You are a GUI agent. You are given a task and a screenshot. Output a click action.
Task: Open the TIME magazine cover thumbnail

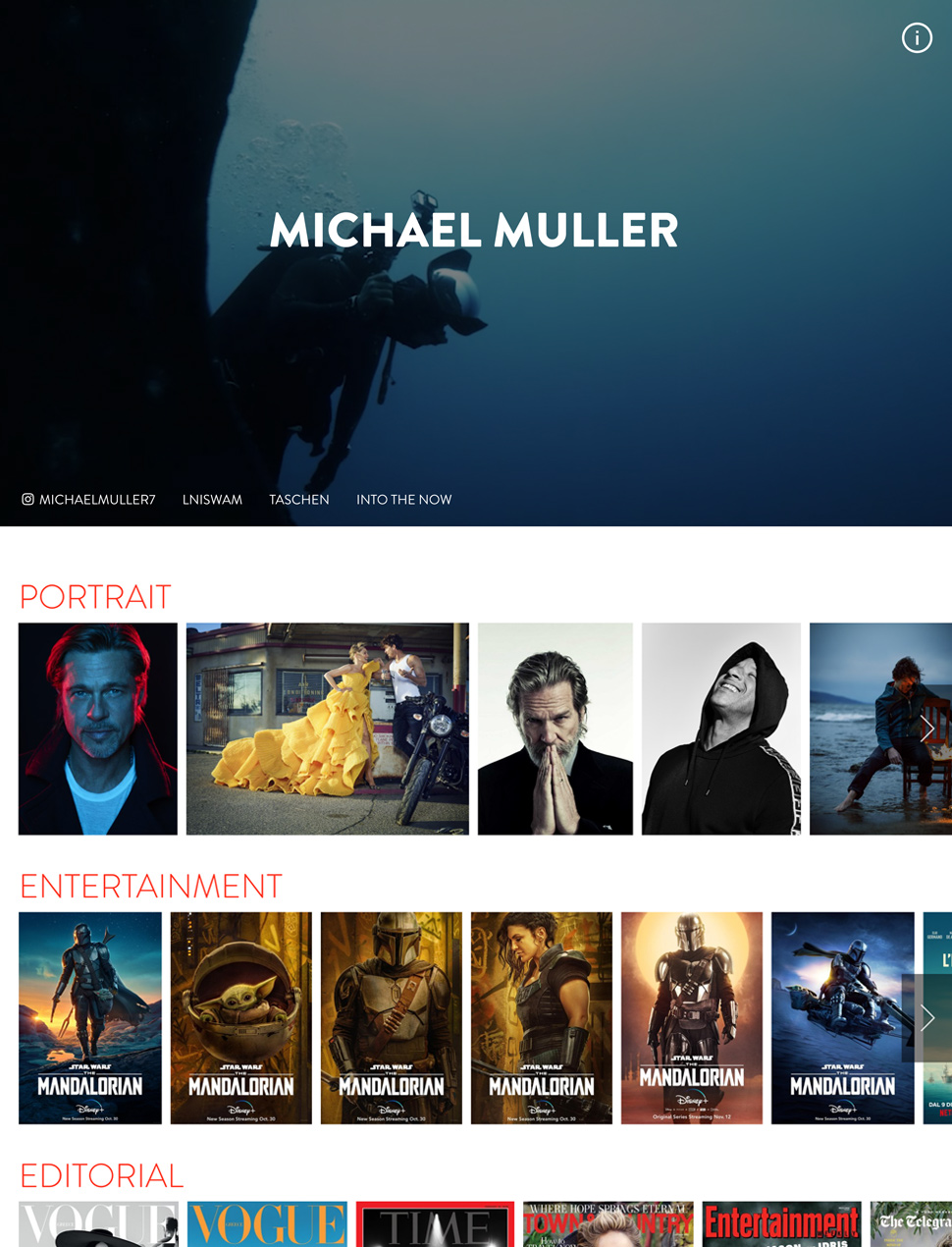pyautogui.click(x=436, y=1224)
